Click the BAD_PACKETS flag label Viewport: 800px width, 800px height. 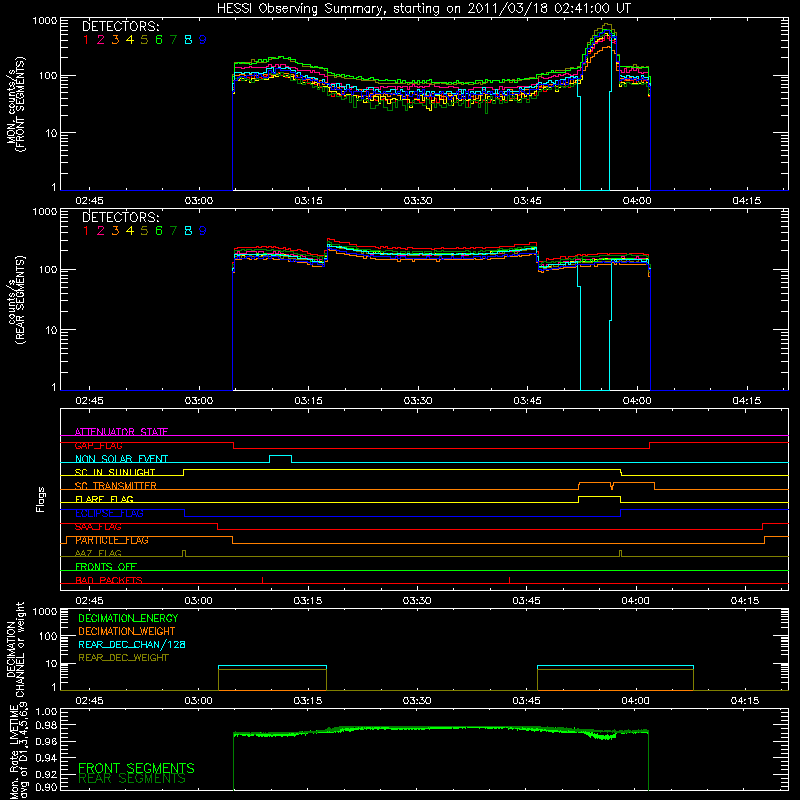[x=109, y=580]
